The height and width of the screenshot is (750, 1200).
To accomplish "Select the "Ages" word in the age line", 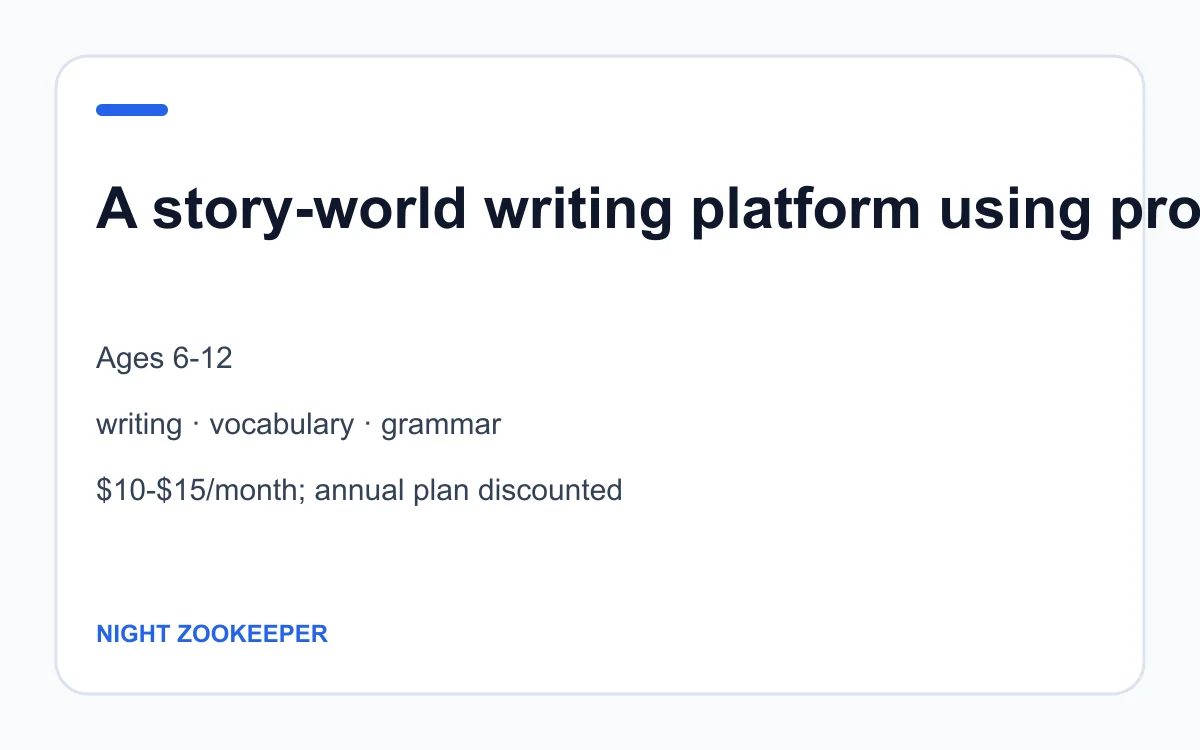I will [131, 359].
